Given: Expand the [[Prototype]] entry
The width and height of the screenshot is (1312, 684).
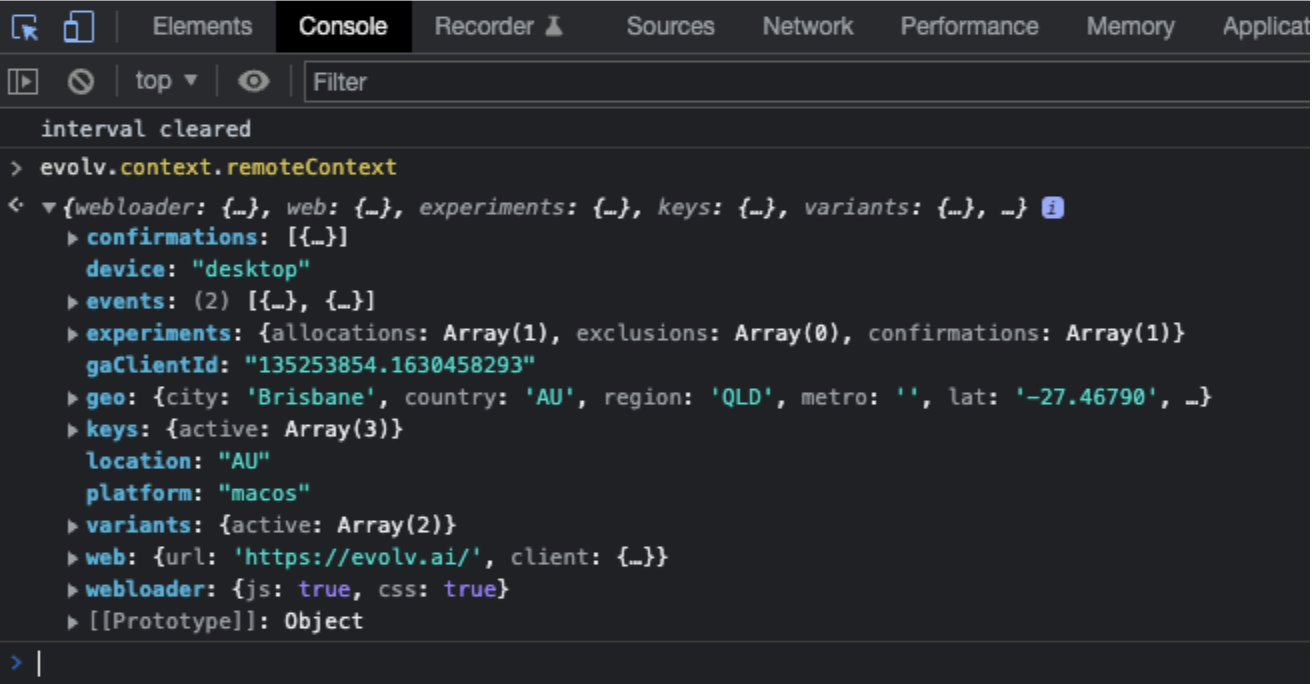Looking at the screenshot, I should [x=73, y=622].
